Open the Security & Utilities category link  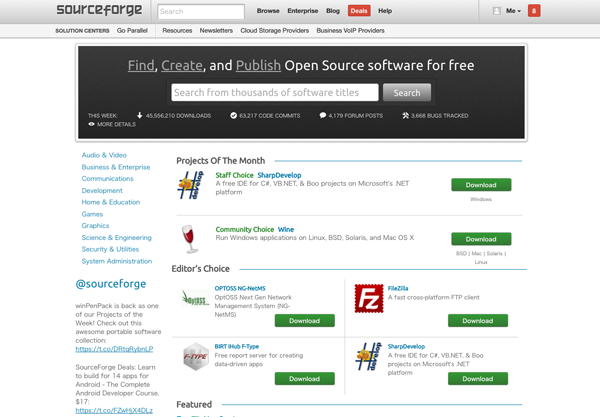[110, 249]
